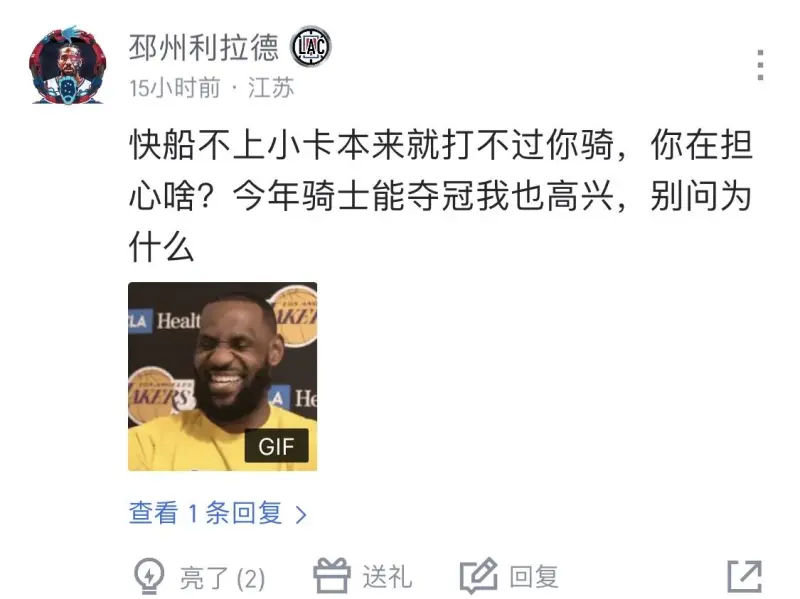Click the 送礼 text button
Image resolution: width=800 pixels, height=599 pixels.
point(387,577)
